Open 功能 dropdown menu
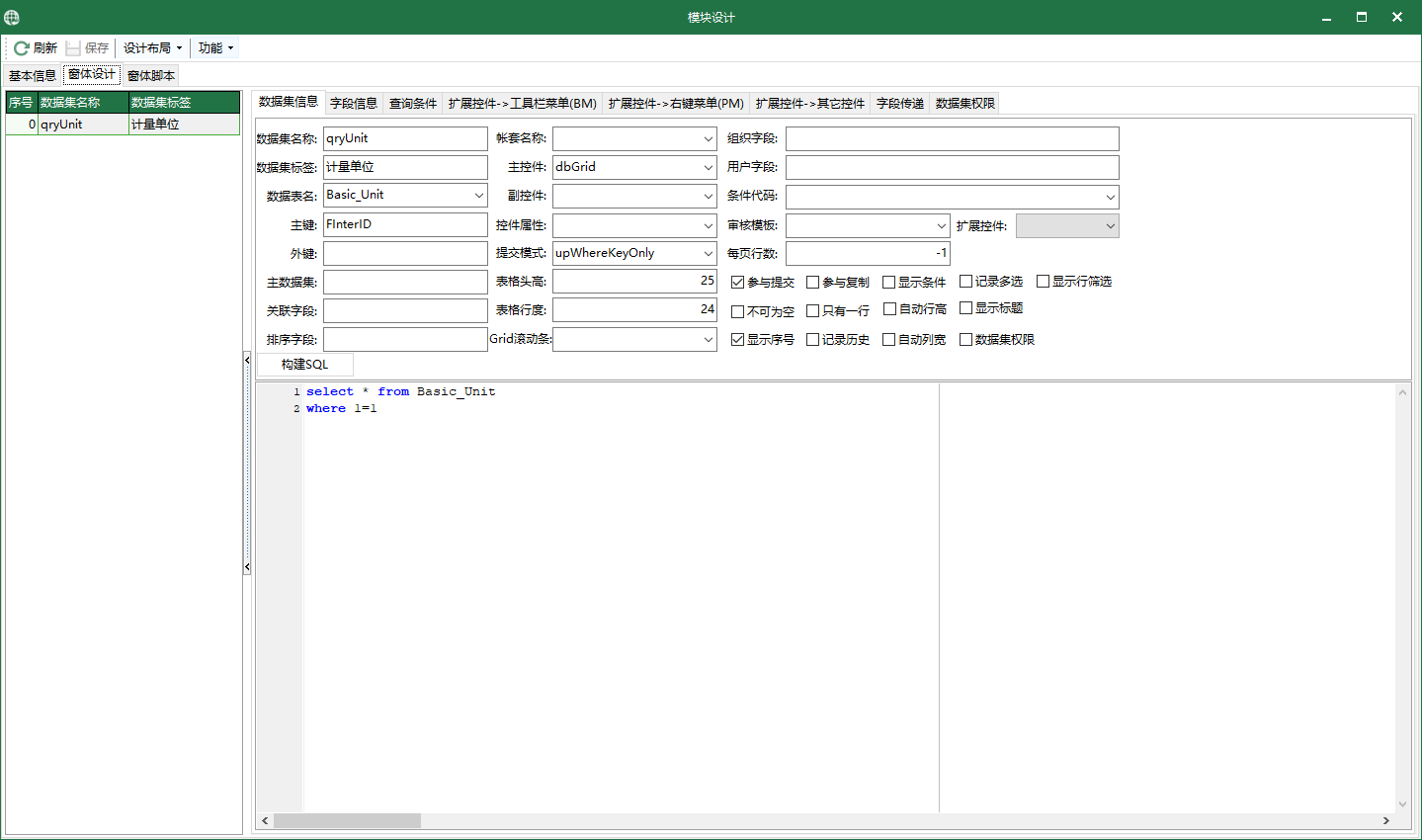 pyautogui.click(x=215, y=47)
